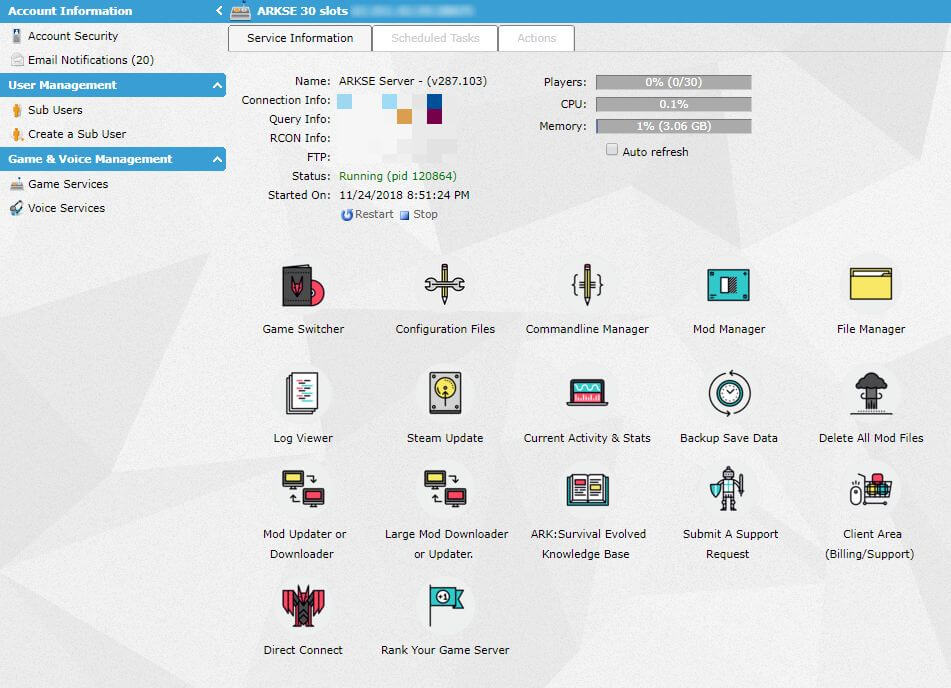Screen dimensions: 951x688
Task: Switch to the Actions tab
Action: pos(536,38)
